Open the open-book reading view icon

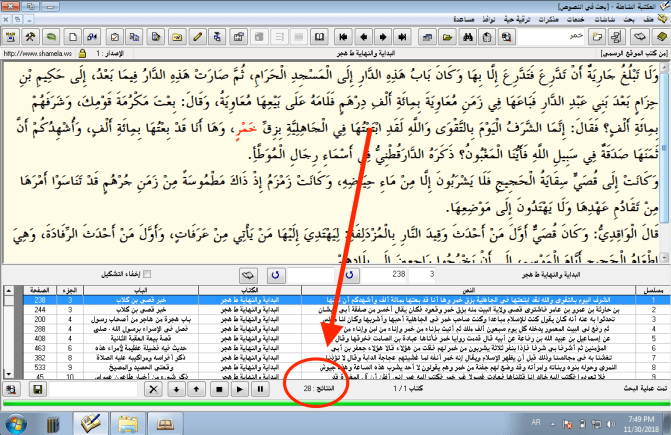click(319, 37)
